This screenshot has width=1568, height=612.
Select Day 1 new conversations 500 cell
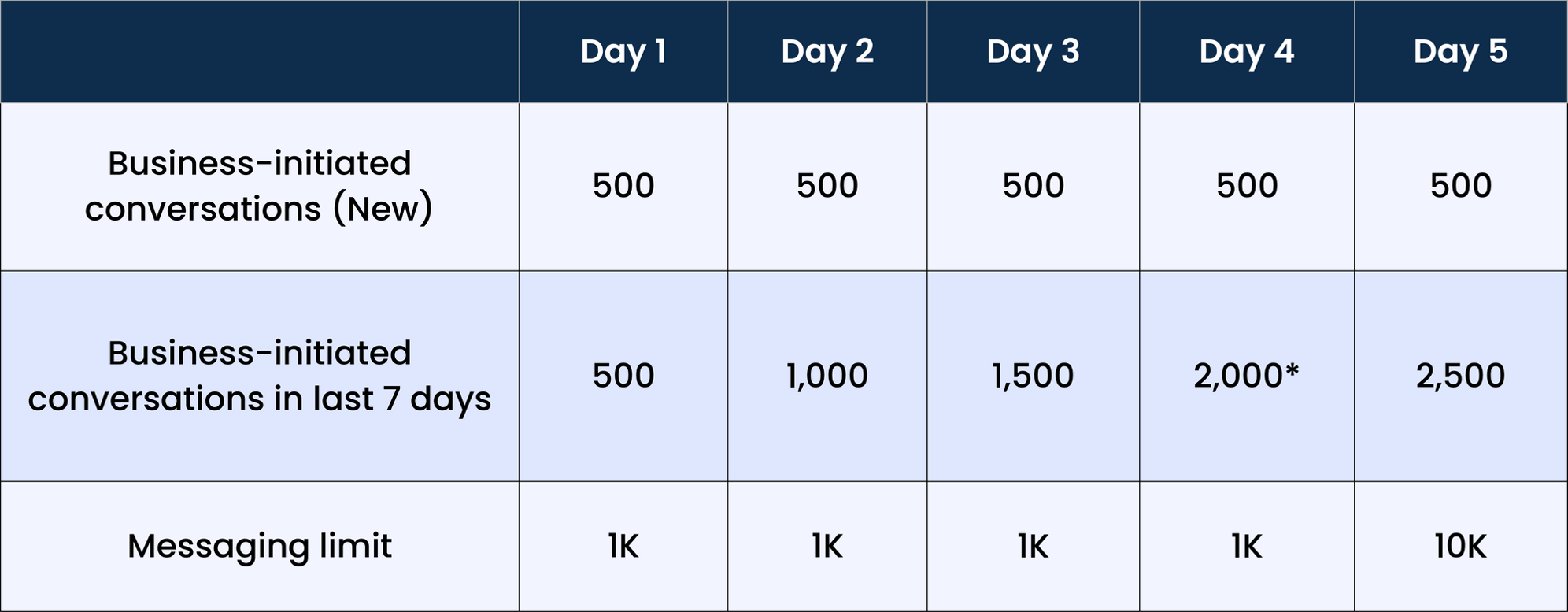pyautogui.click(x=623, y=187)
